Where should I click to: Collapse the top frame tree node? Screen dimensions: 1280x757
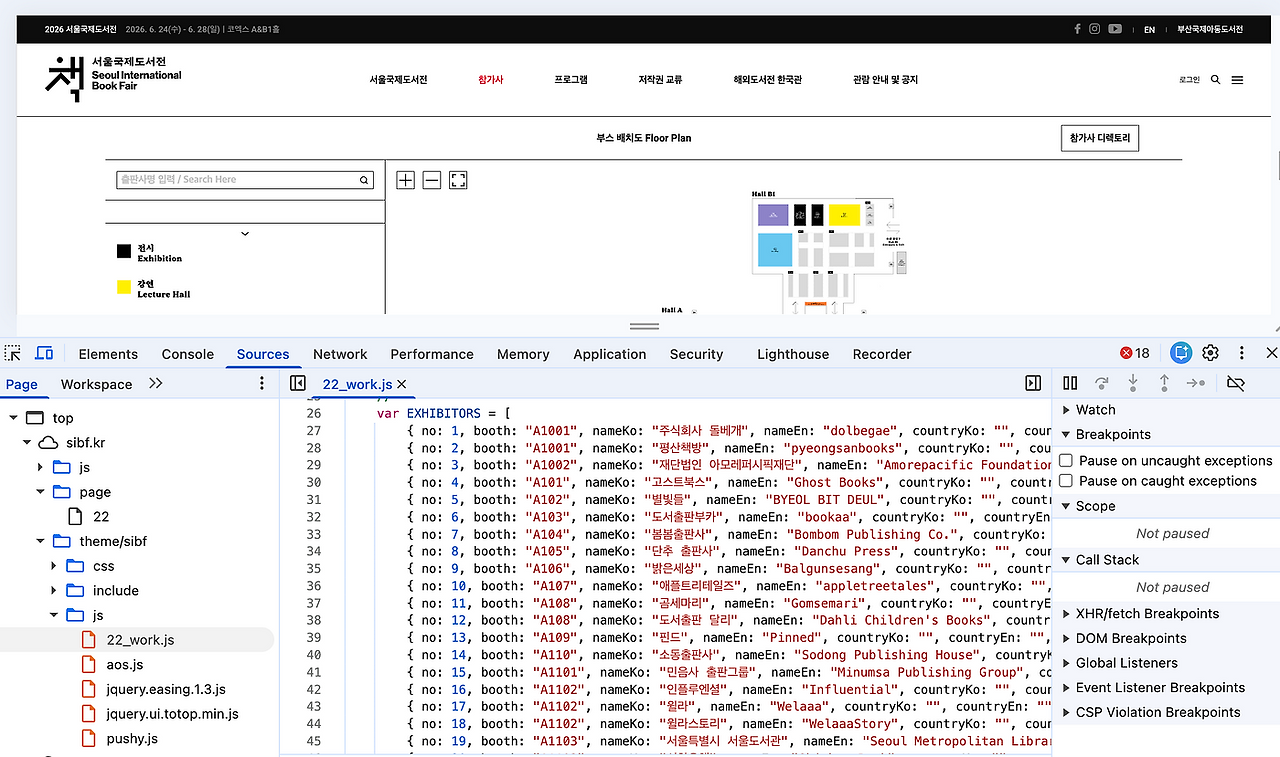[x=14, y=418]
